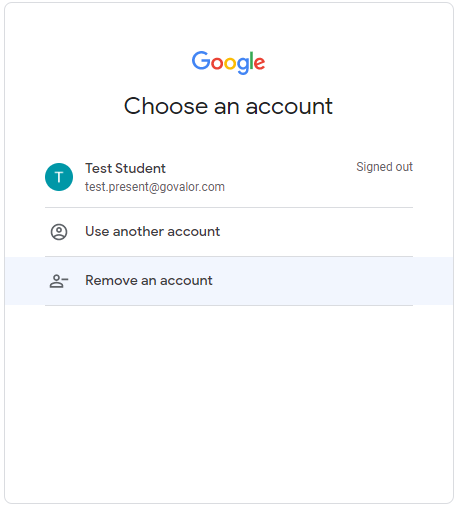
Task: Click the yellow second o in Google logo
Action: coord(230,63)
